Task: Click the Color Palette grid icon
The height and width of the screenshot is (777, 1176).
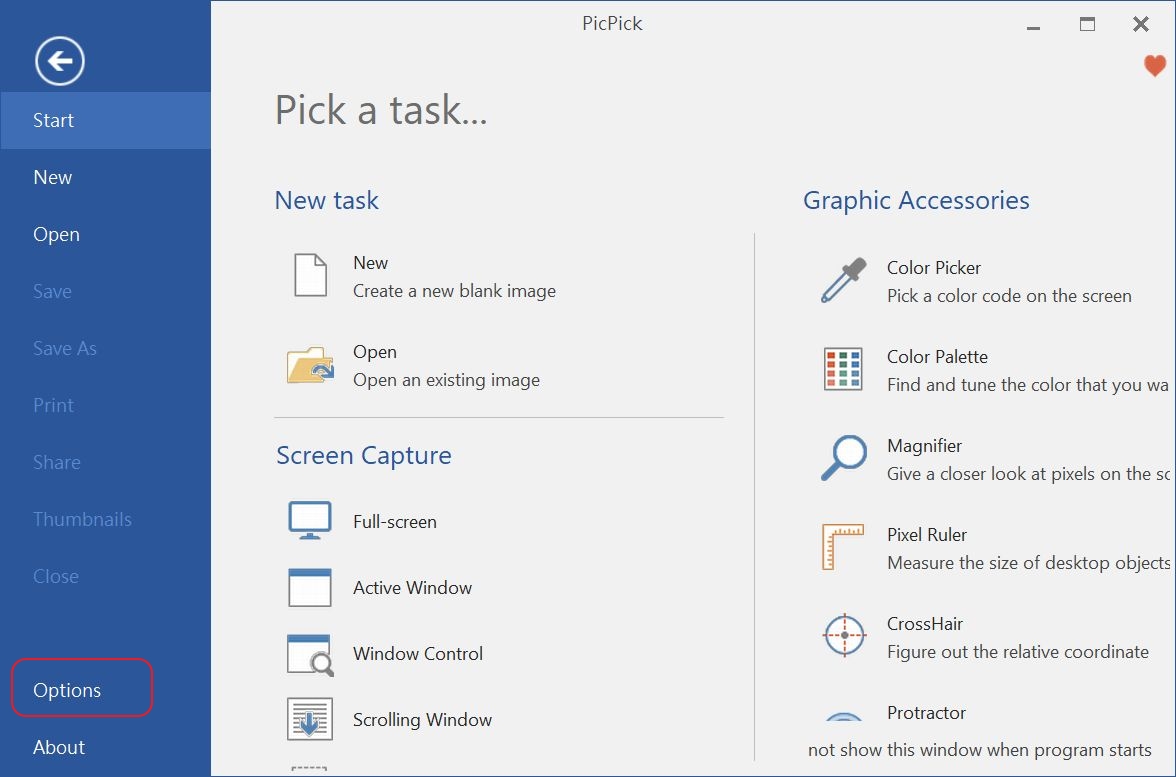Action: pyautogui.click(x=843, y=369)
